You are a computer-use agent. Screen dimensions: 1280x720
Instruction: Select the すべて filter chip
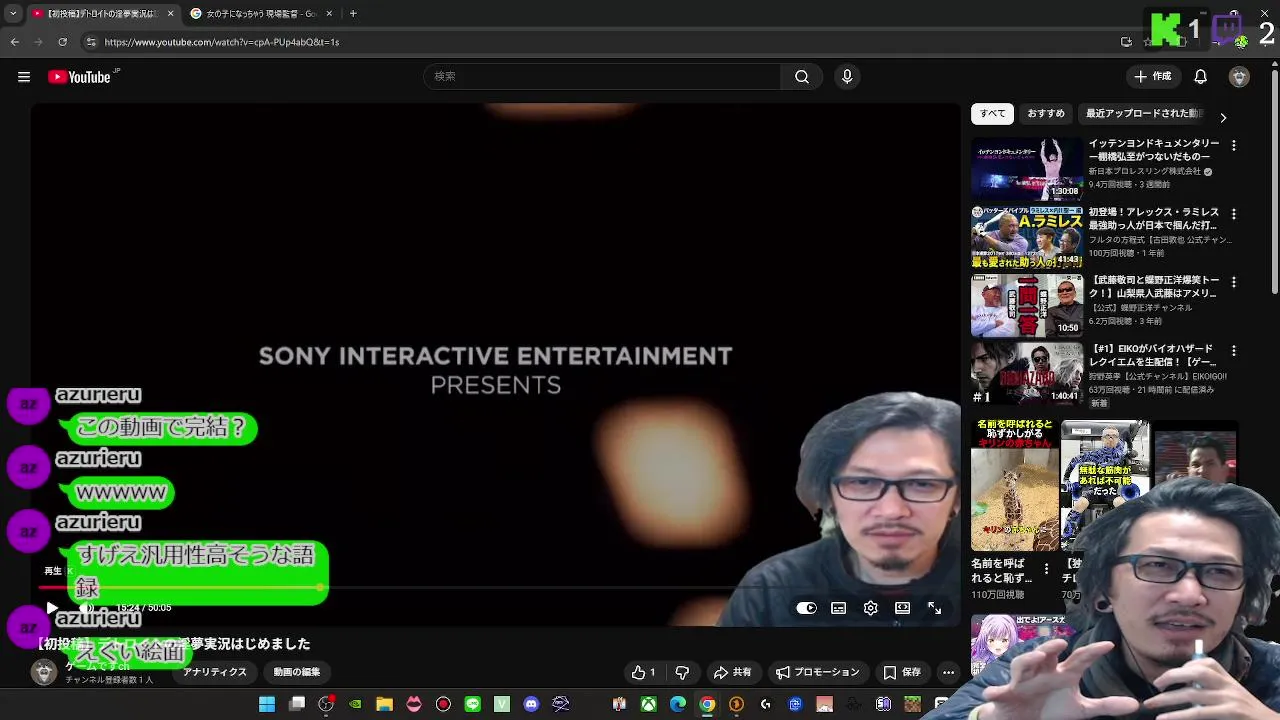[993, 113]
